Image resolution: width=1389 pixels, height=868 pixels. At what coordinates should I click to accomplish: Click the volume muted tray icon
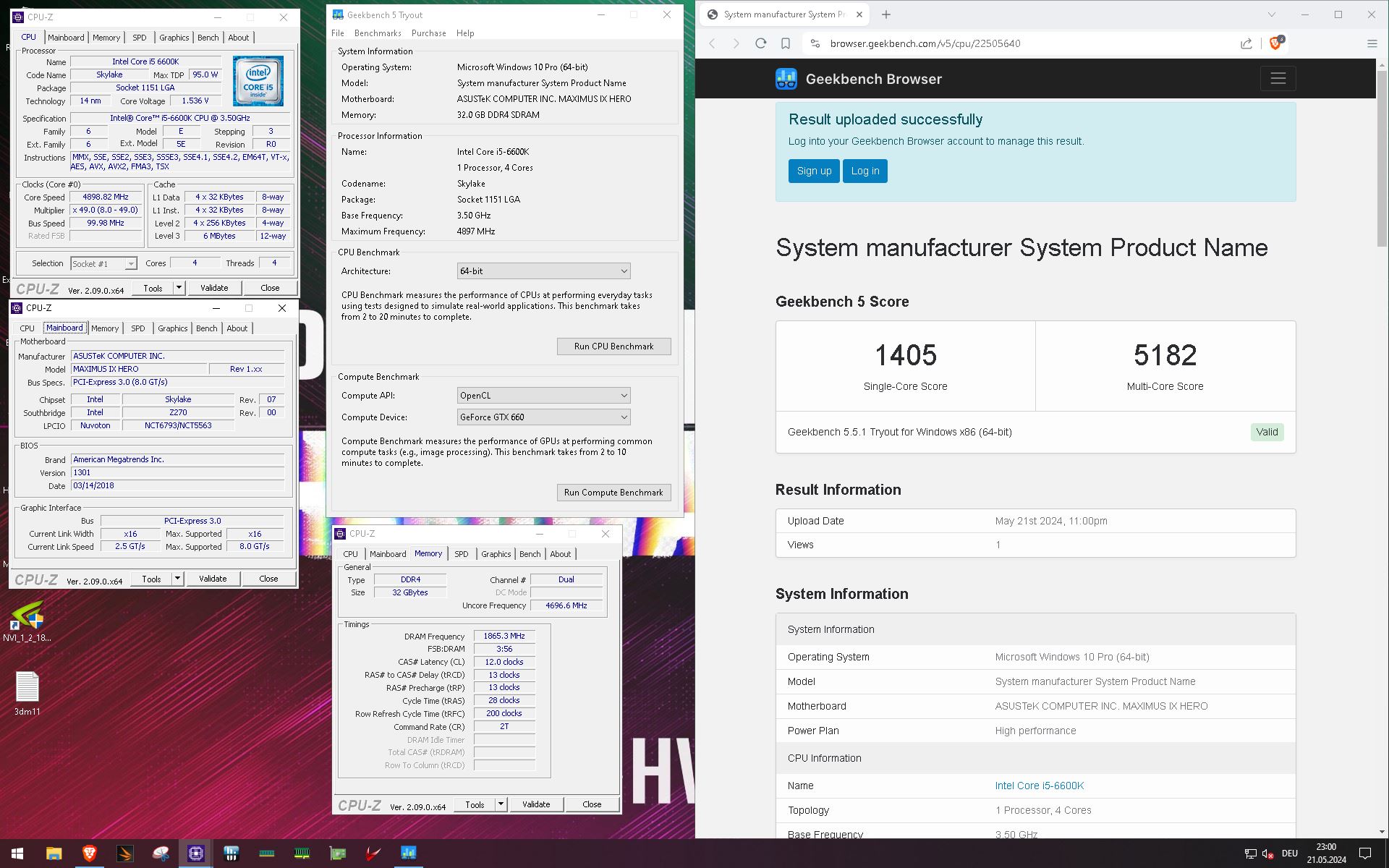click(x=1268, y=854)
